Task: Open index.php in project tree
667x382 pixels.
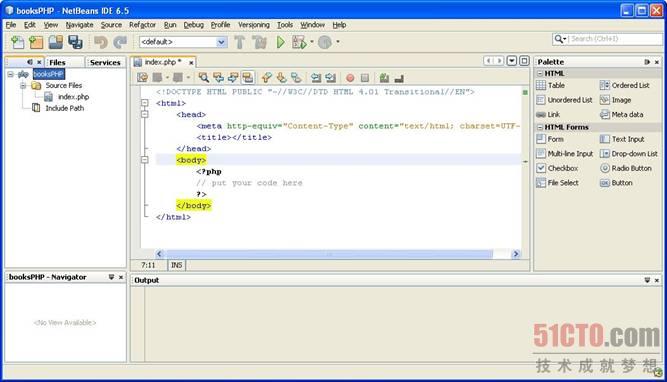Action: pyautogui.click(x=73, y=97)
